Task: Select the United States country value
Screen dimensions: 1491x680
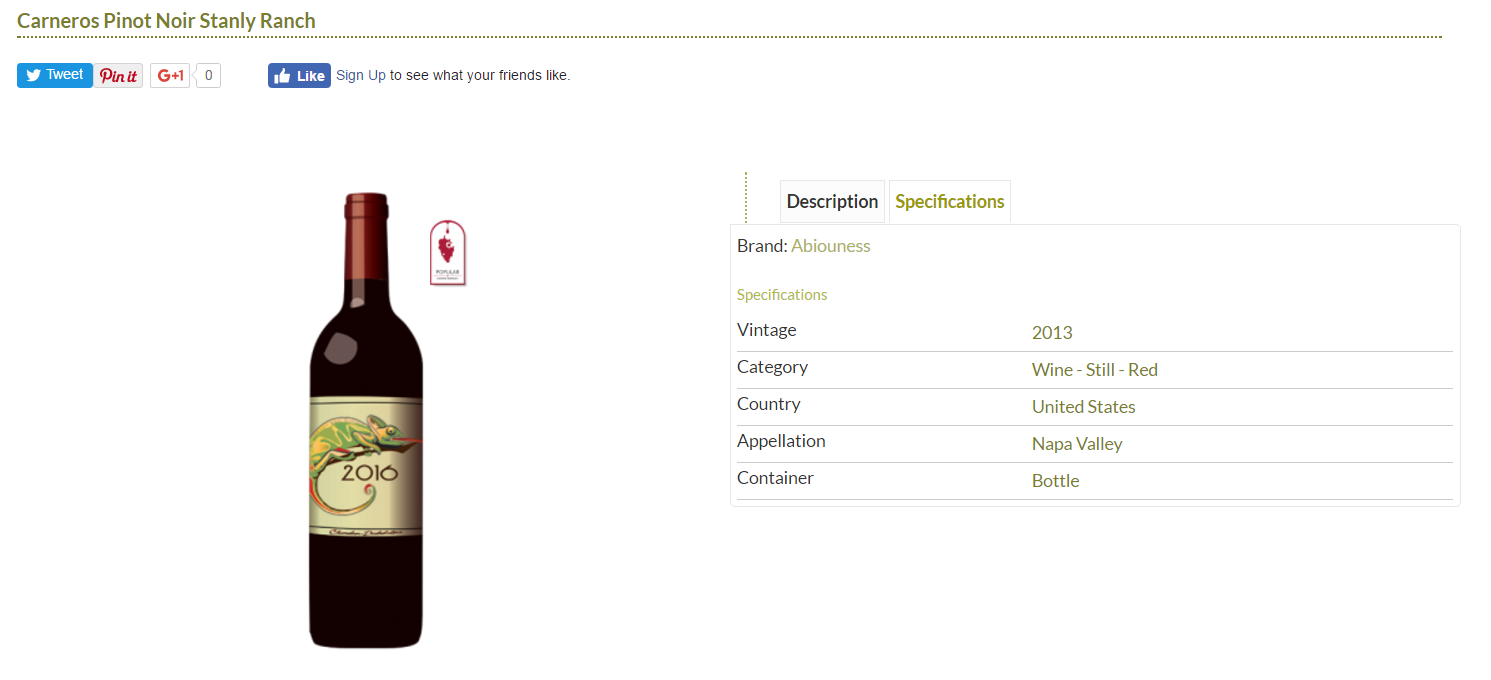Action: 1083,407
